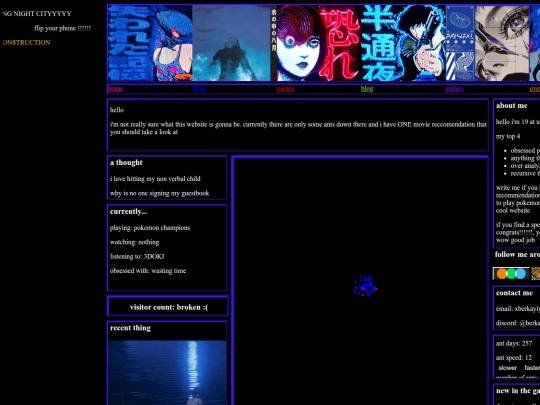Click the "about me" heading
The width and height of the screenshot is (540, 405).
(511, 106)
